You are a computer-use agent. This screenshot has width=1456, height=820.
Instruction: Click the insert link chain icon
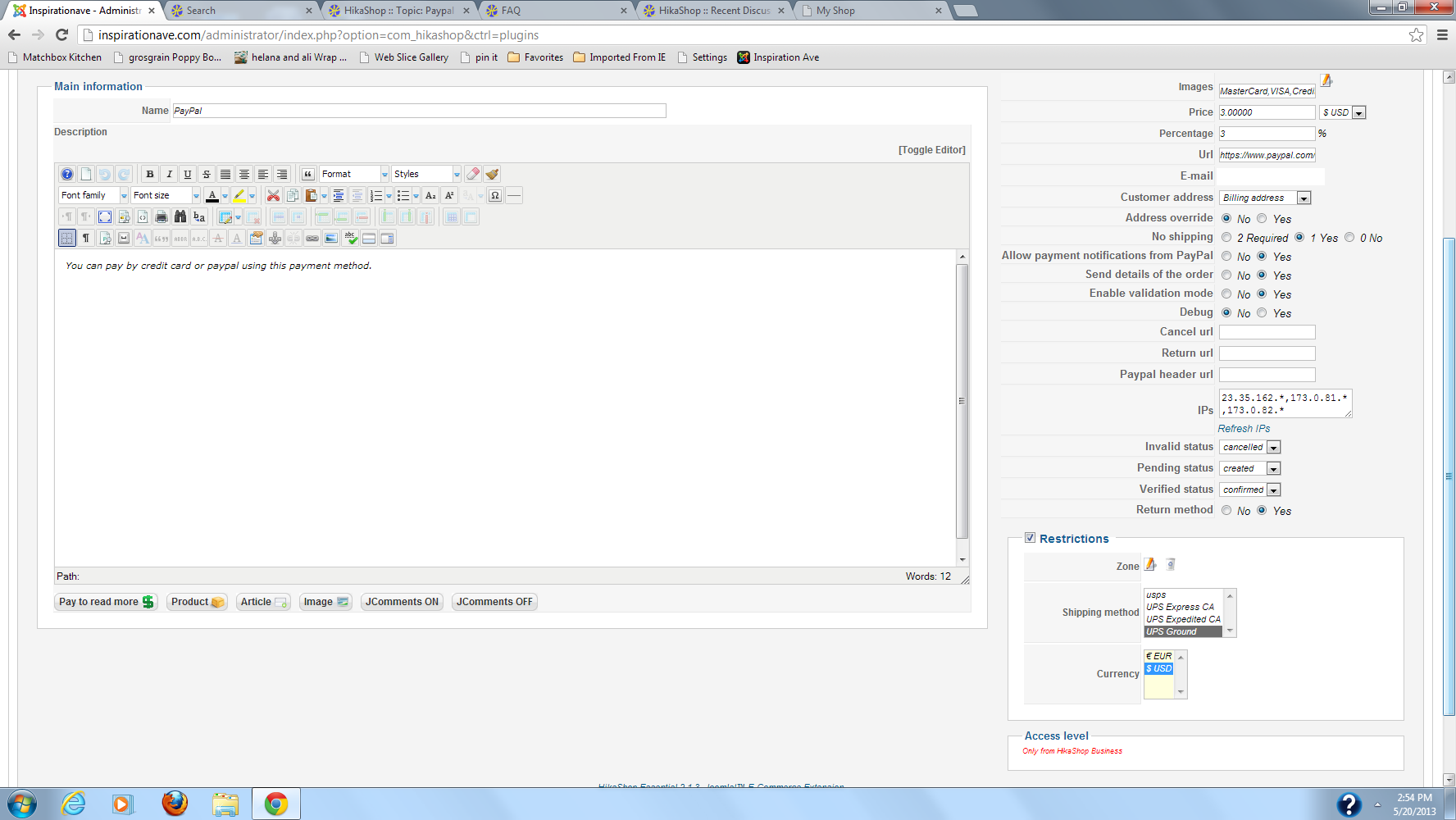click(x=312, y=238)
